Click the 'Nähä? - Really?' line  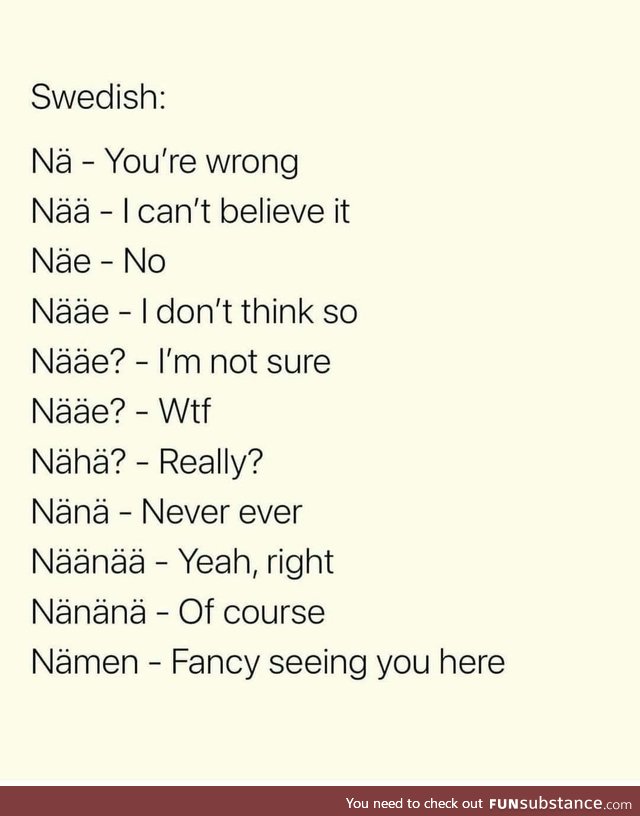pyautogui.click(x=147, y=463)
